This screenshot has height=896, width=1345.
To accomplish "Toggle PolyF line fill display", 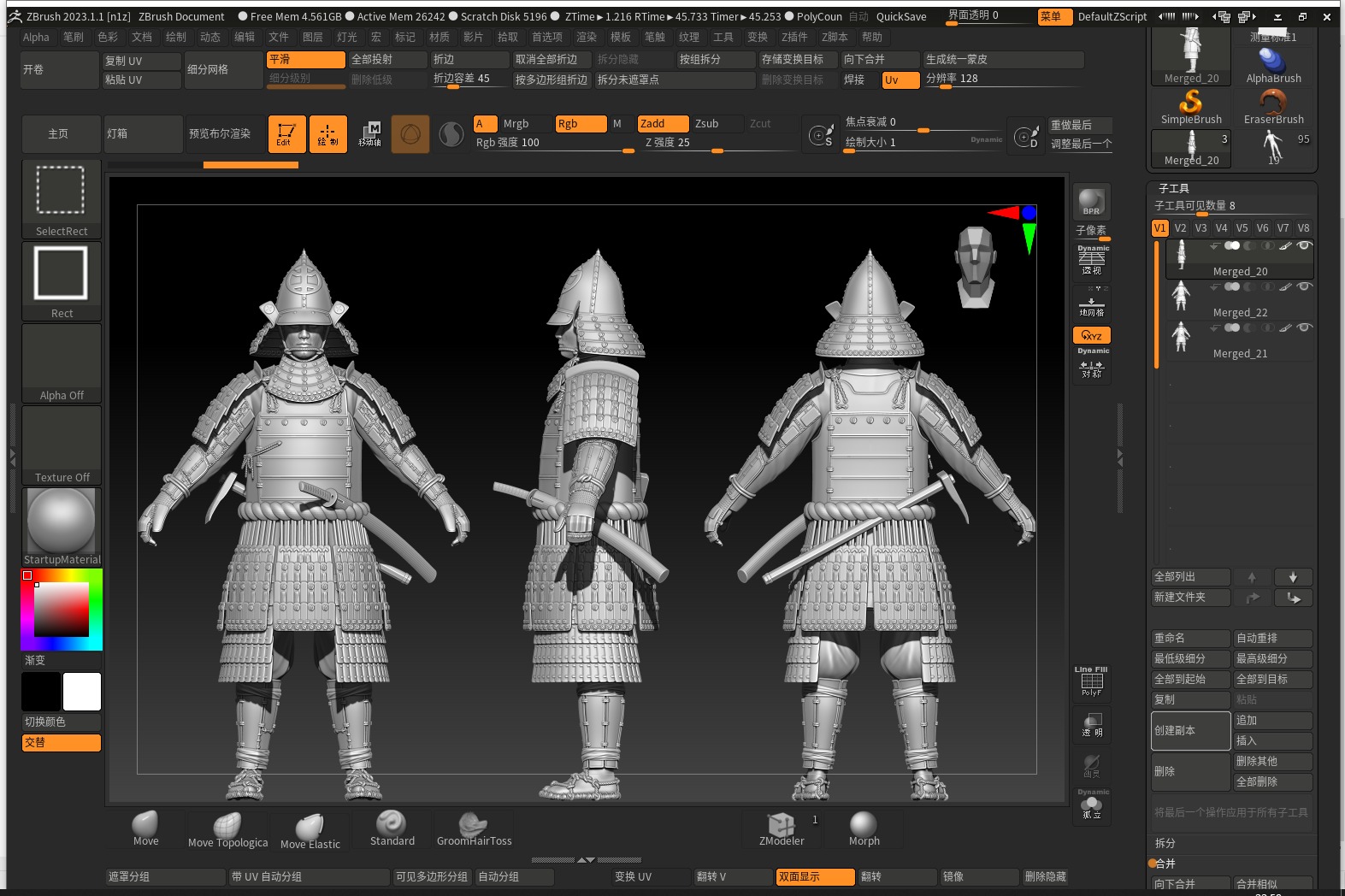I will coord(1091,683).
